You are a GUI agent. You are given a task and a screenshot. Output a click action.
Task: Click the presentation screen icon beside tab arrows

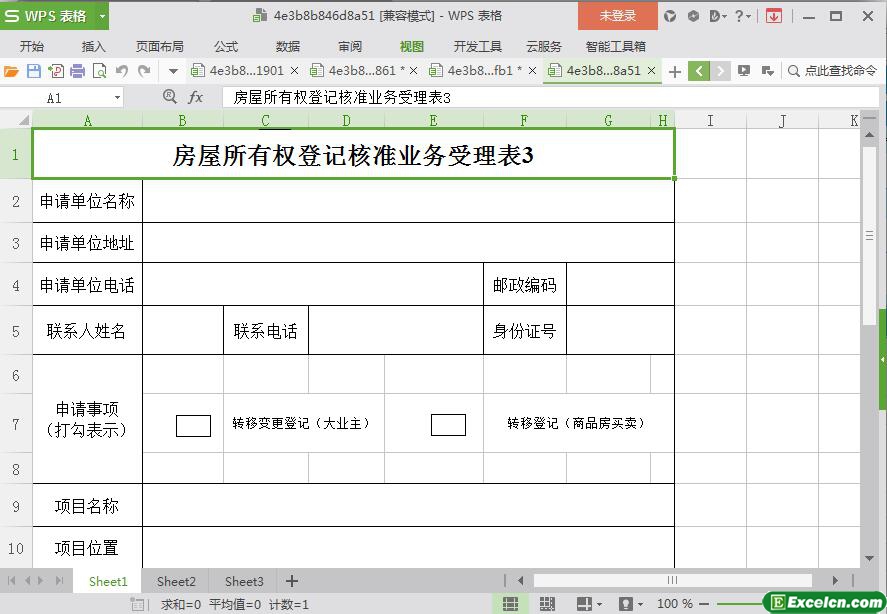coord(744,71)
